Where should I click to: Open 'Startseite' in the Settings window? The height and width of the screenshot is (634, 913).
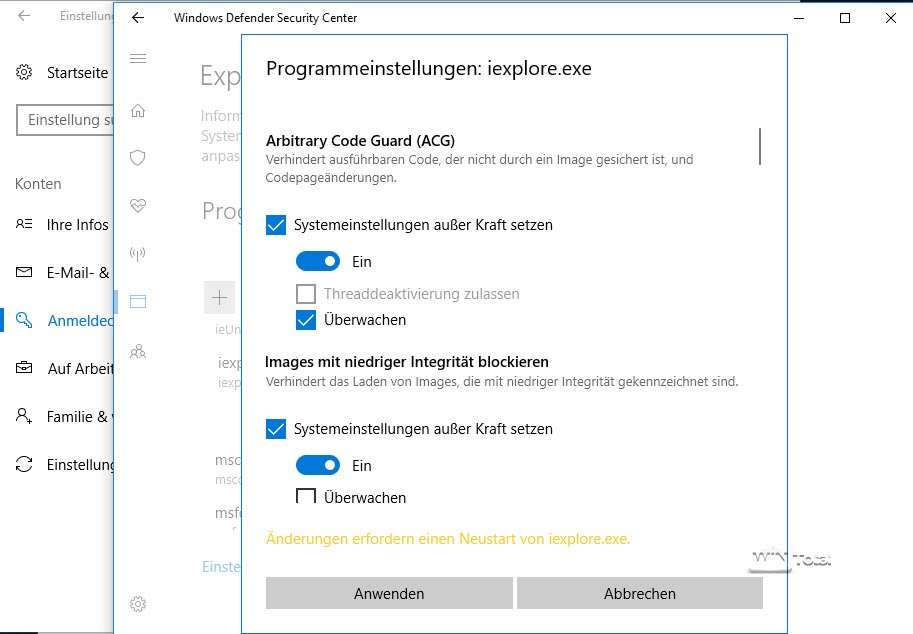[x=77, y=73]
